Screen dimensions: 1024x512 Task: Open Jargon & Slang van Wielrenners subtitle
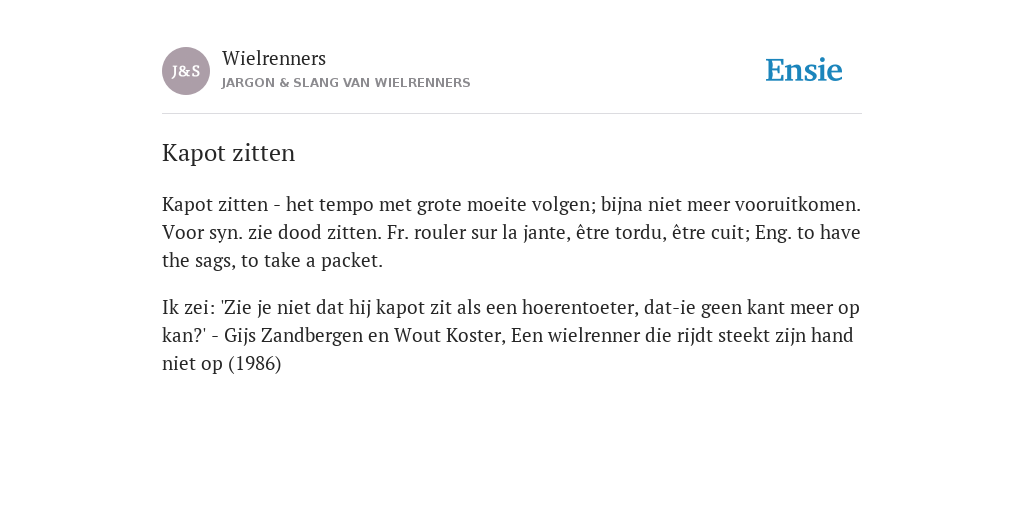coord(346,83)
